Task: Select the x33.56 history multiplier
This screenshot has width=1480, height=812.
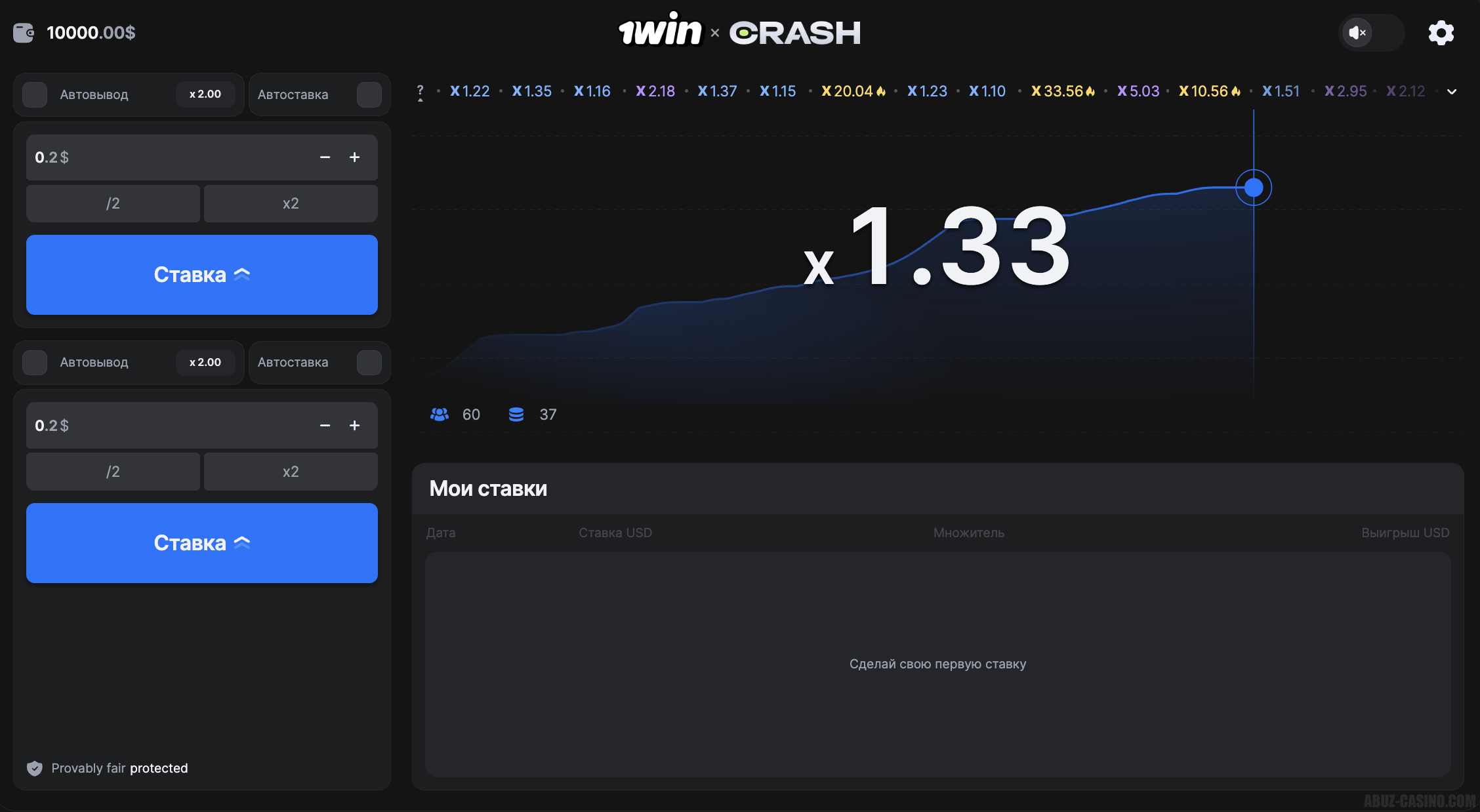Action: (1062, 91)
